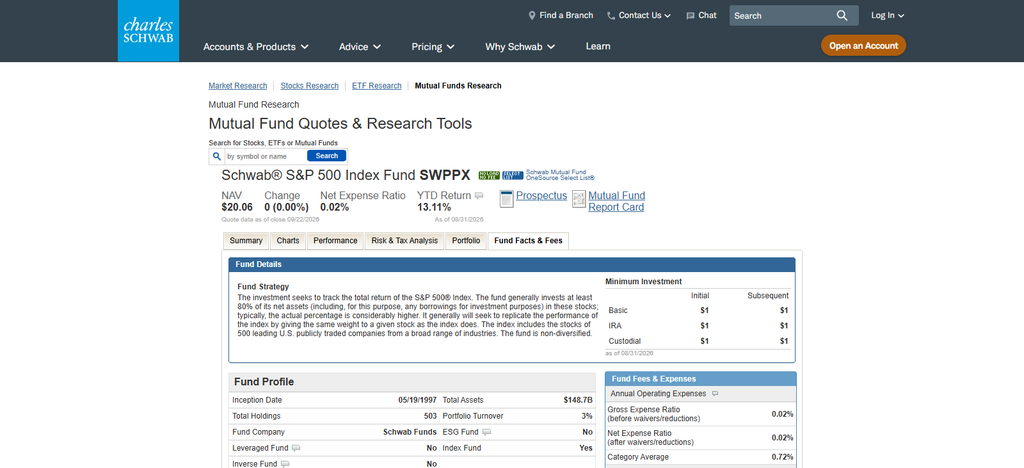Click the Total Holdings value 503
Image resolution: width=1024 pixels, height=468 pixels.
click(x=430, y=416)
